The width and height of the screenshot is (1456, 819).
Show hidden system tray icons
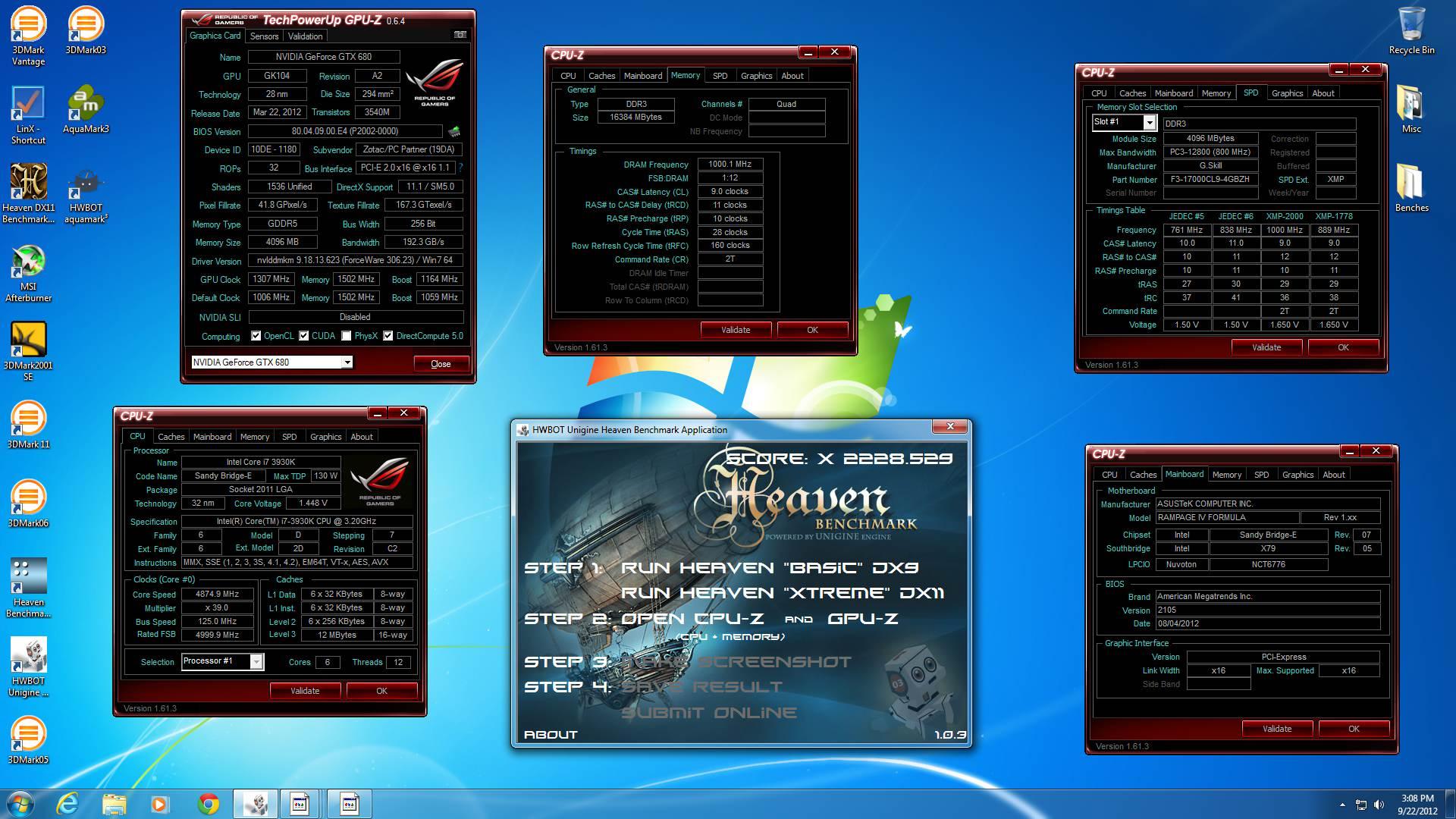click(1342, 805)
